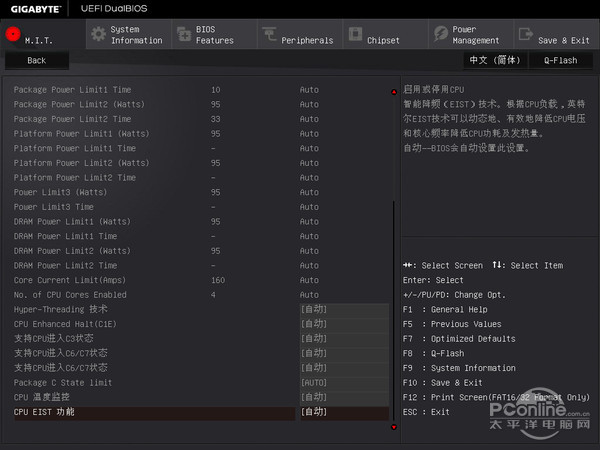Viewport: 600px width, 450px height.
Task: Open CPU EIST 功能 [自动] value box
Action: [344, 412]
